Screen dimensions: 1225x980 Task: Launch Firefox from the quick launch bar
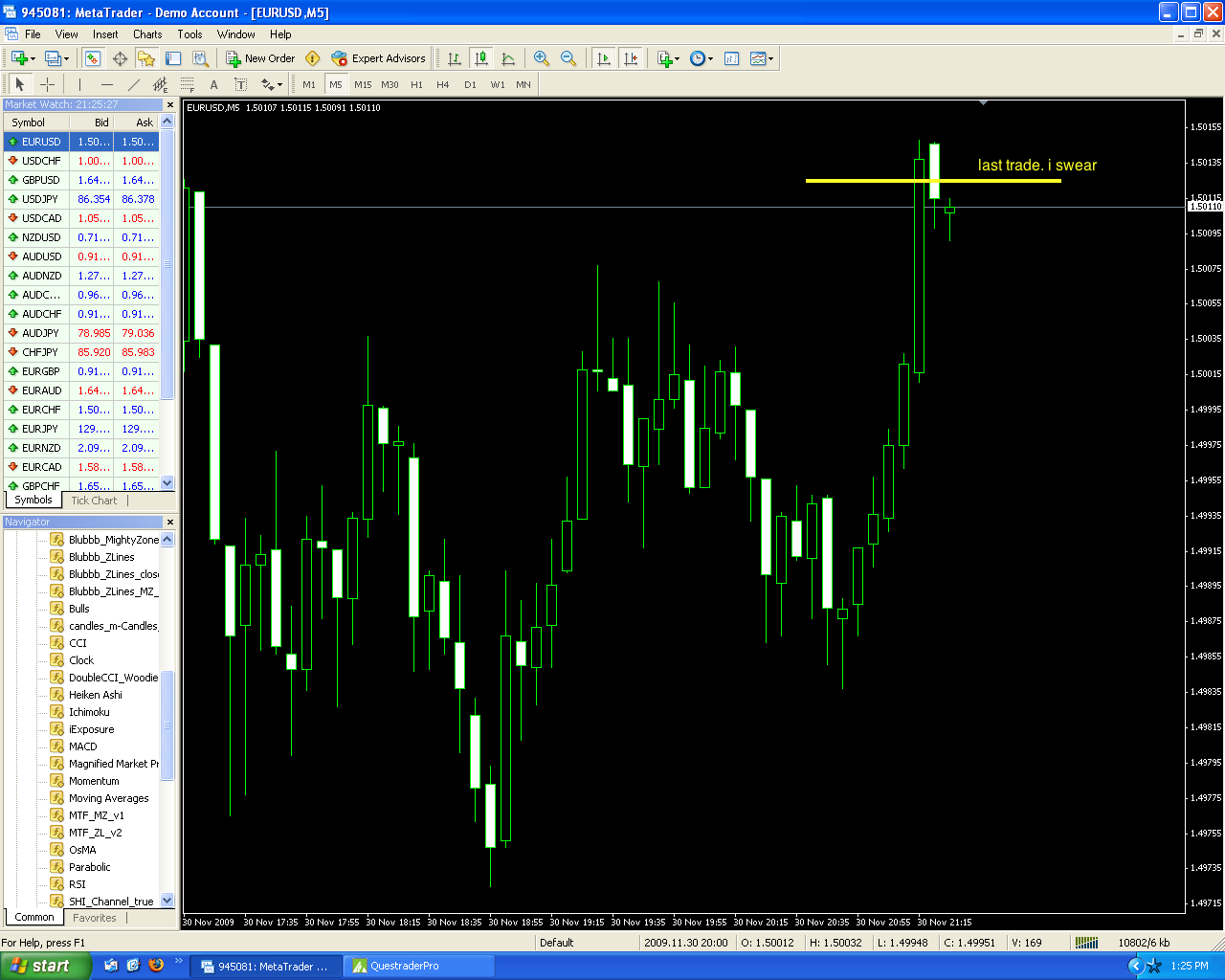[156, 965]
